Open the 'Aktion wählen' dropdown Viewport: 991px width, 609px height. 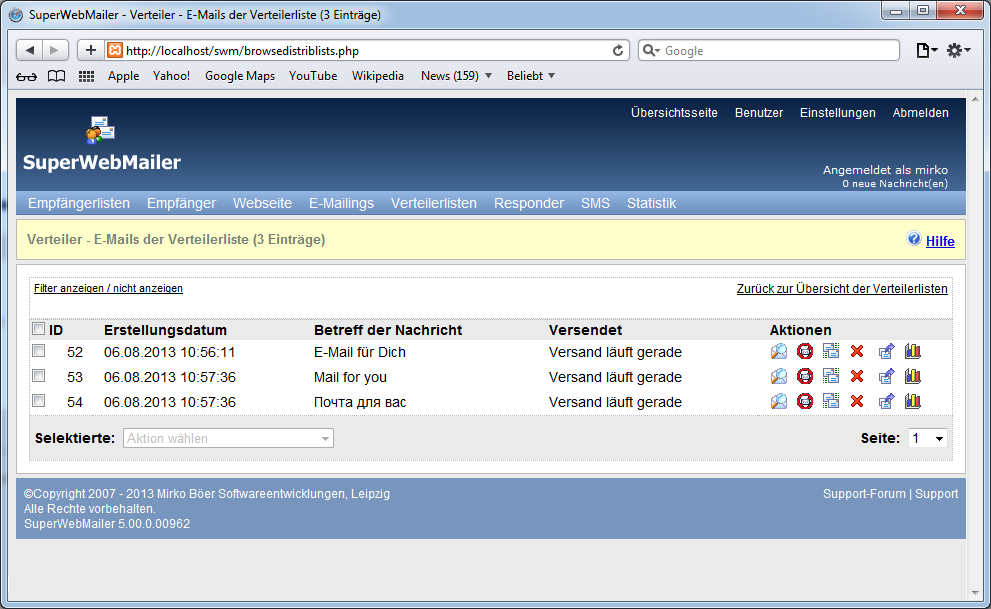[228, 438]
